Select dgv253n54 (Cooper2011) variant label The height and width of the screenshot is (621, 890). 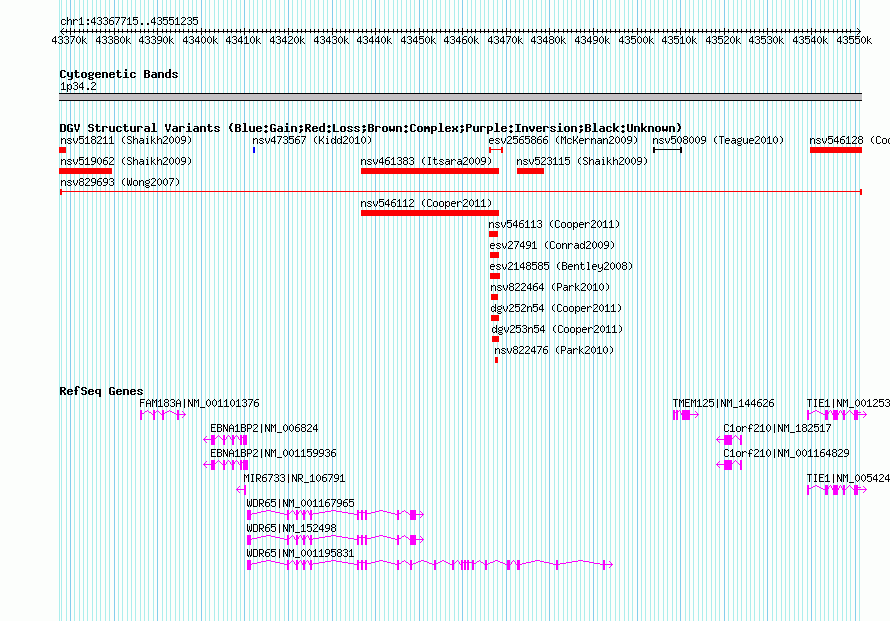(x=557, y=329)
